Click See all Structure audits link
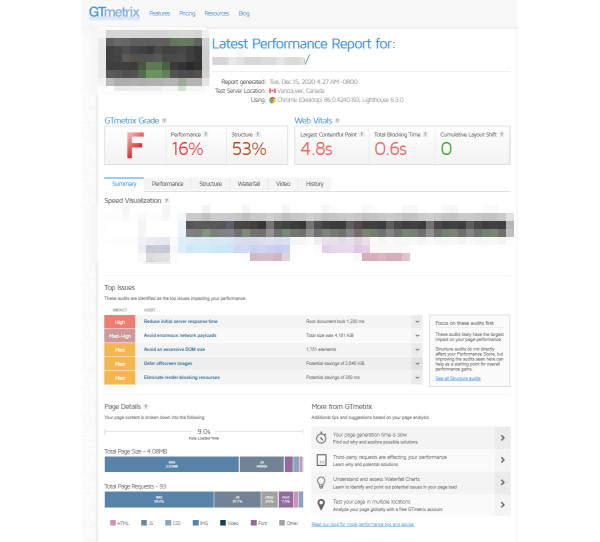The height and width of the screenshot is (542, 600). pyautogui.click(x=458, y=379)
